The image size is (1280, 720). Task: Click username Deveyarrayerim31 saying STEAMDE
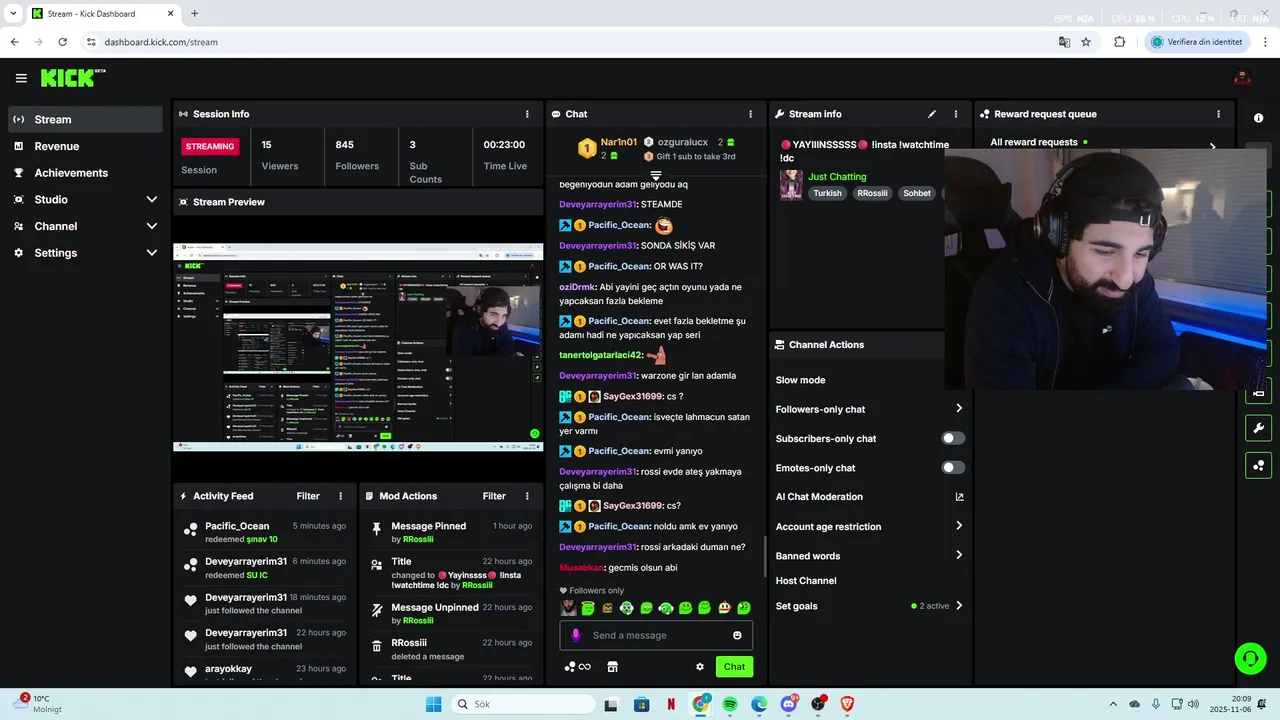pyautogui.click(x=597, y=204)
